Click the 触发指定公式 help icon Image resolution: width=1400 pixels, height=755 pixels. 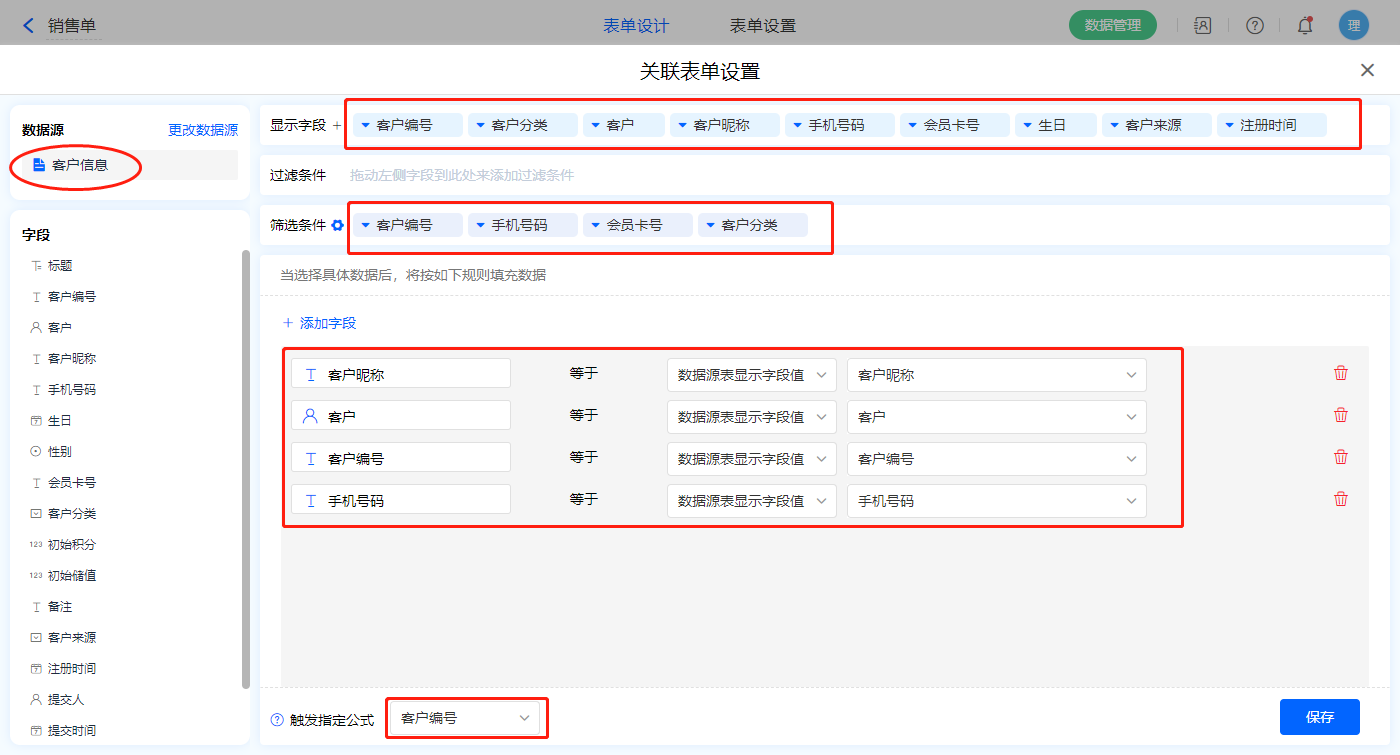(x=277, y=720)
